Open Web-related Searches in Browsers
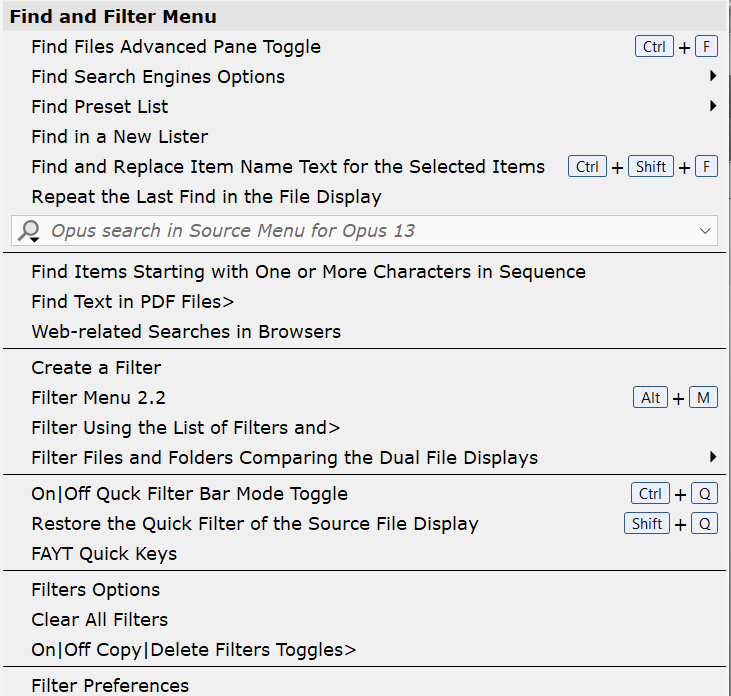Viewport: 731px width, 696px height. point(186,332)
